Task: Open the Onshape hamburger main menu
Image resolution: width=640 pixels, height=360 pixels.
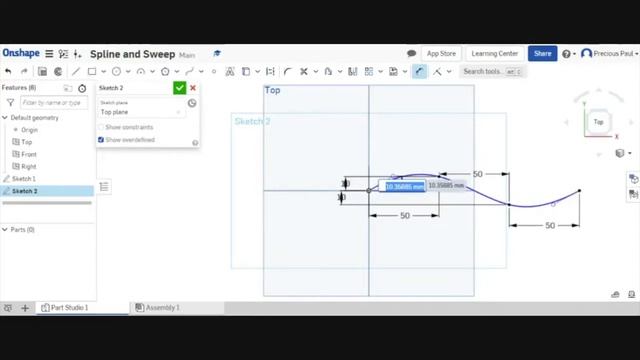Action: (49, 53)
